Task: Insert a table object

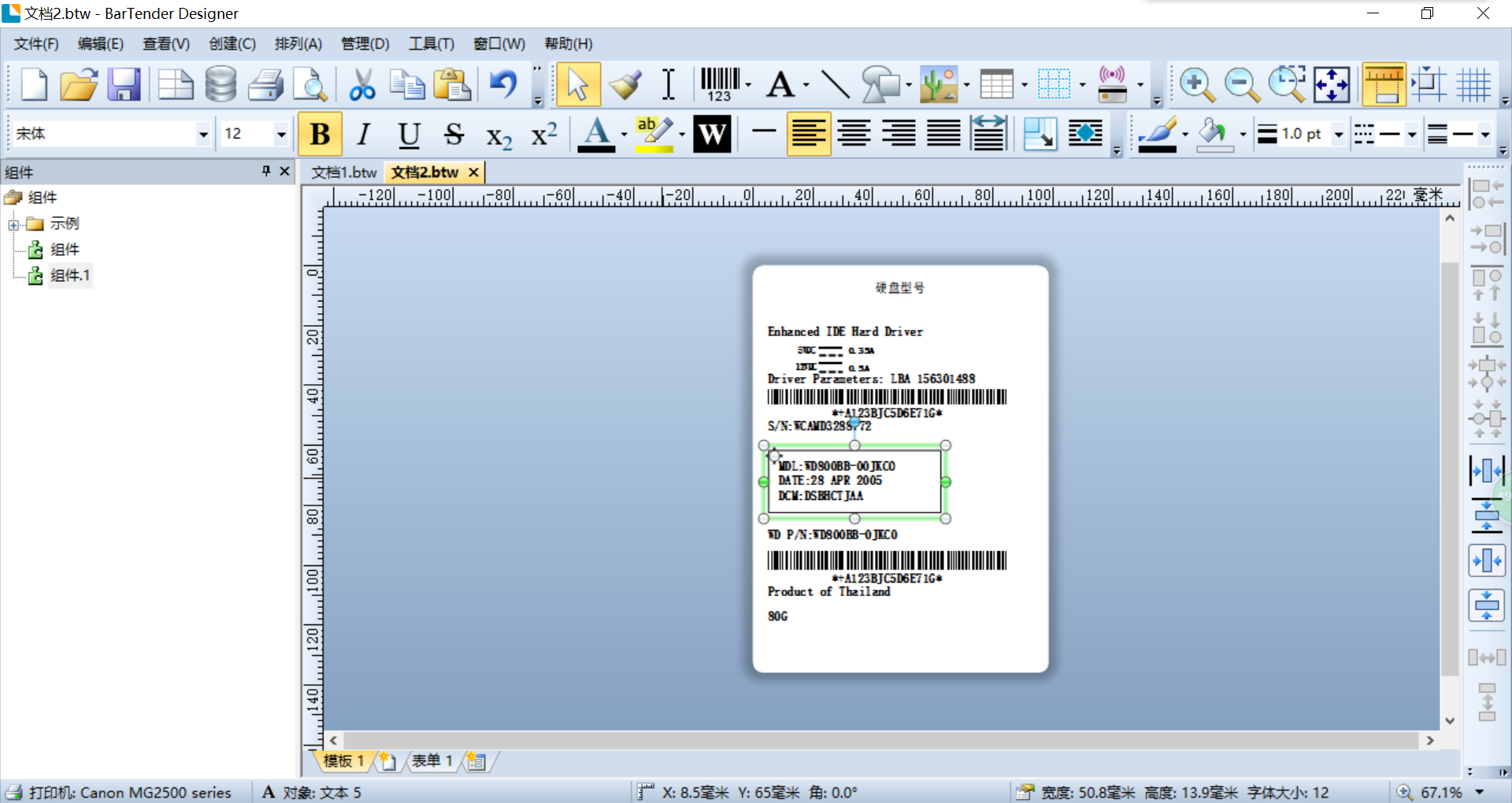Action: [996, 84]
